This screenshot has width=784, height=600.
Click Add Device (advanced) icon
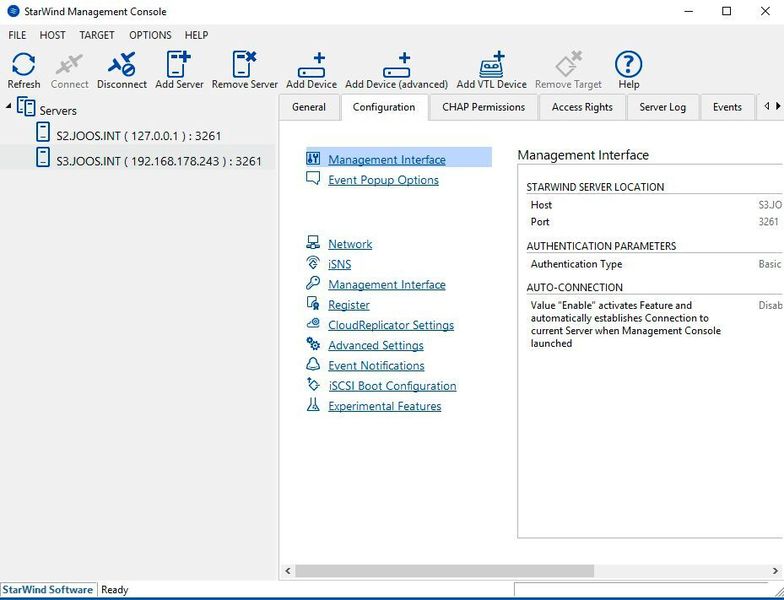[x=396, y=65]
